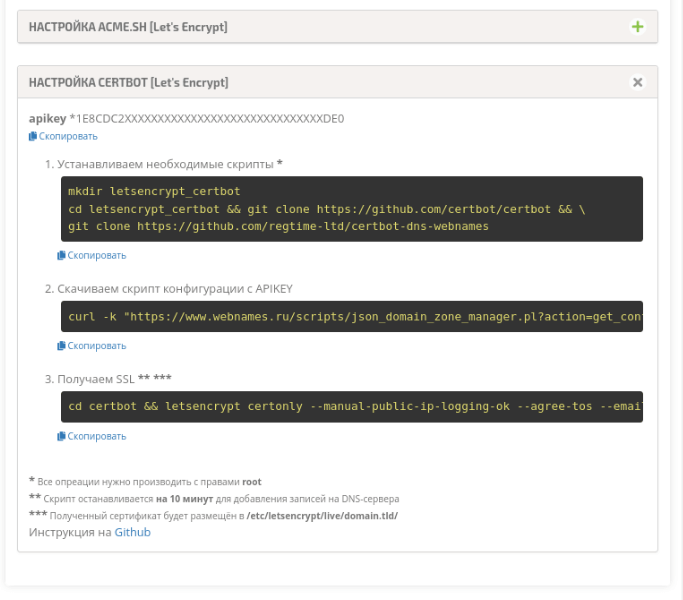Collapse the CERTBOT panel with the X icon

(x=637, y=82)
